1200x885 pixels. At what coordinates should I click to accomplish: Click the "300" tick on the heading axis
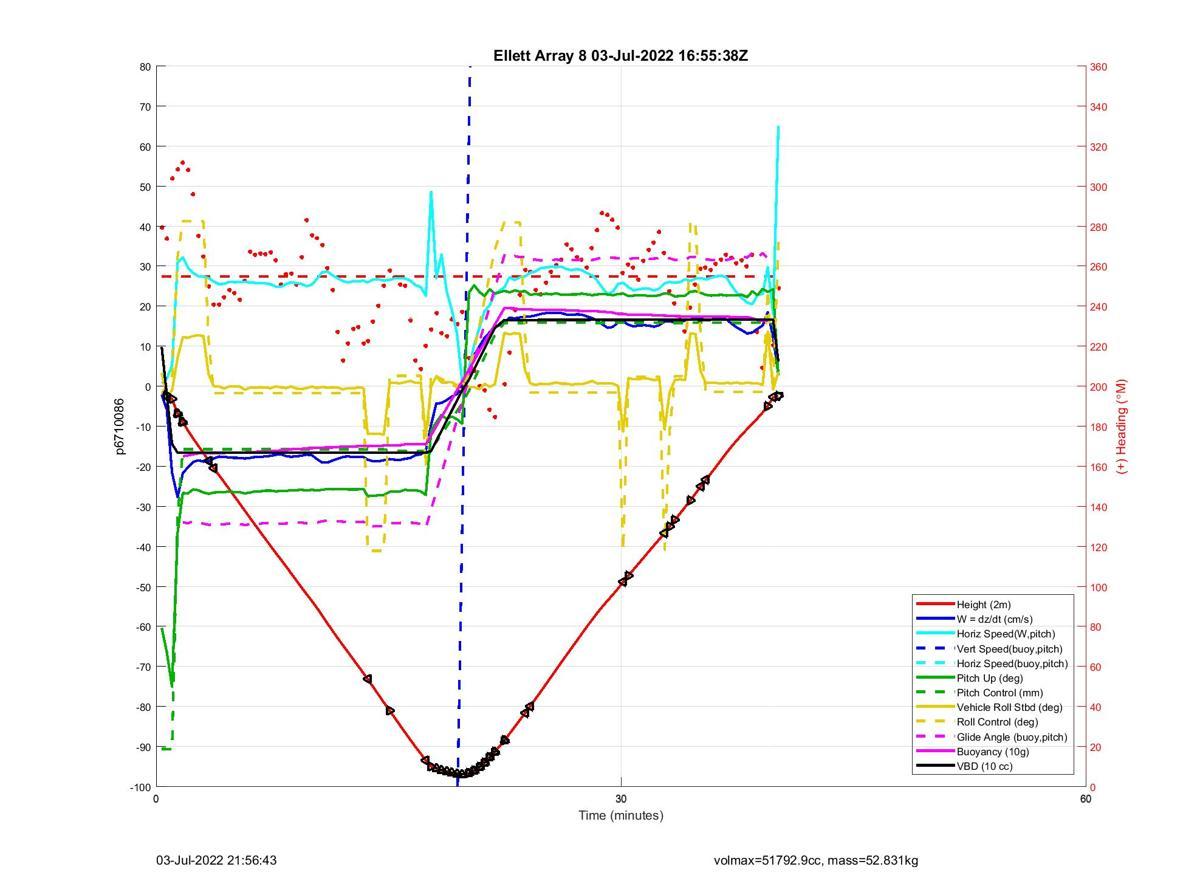point(1098,187)
